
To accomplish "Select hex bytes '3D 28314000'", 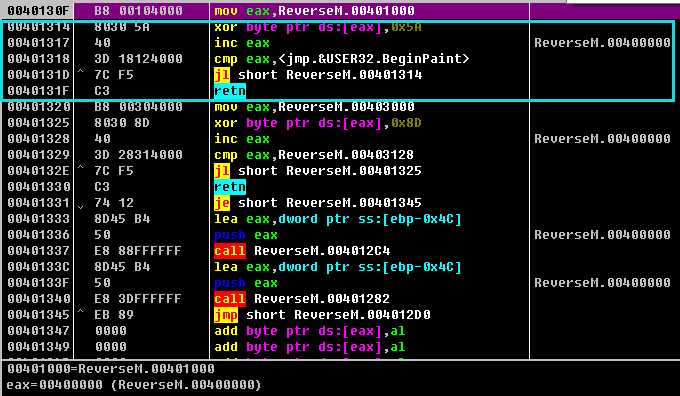I will (x=138, y=155).
